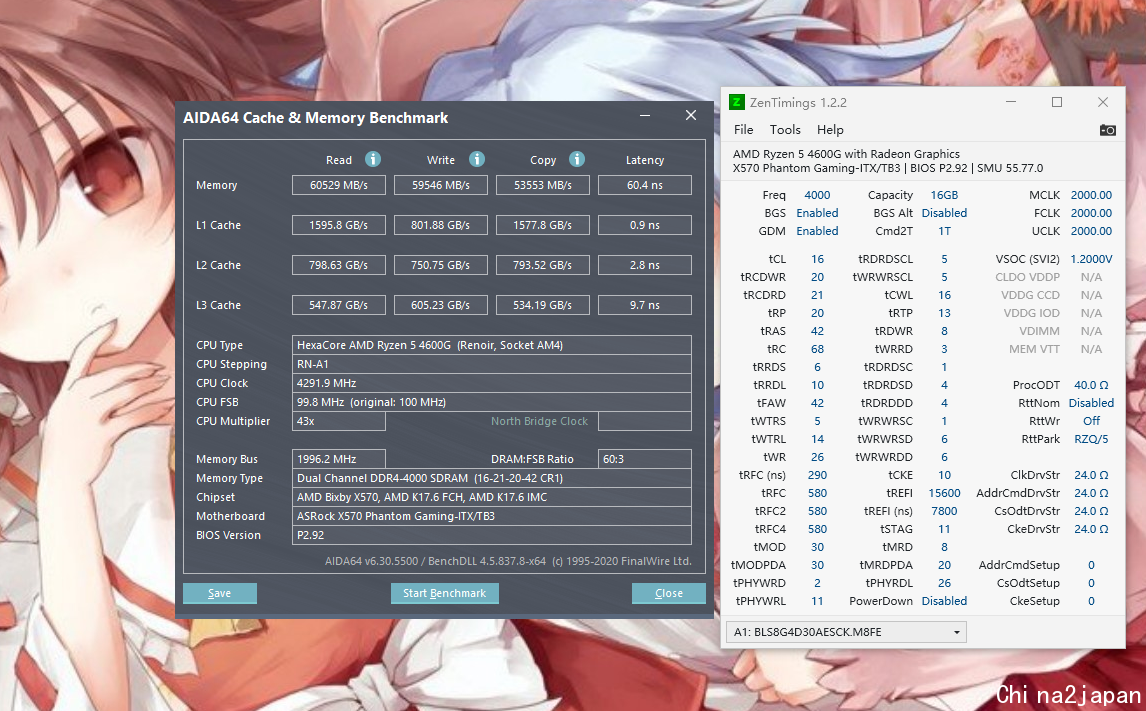Click the empty North Bridge Clock field

click(645, 421)
